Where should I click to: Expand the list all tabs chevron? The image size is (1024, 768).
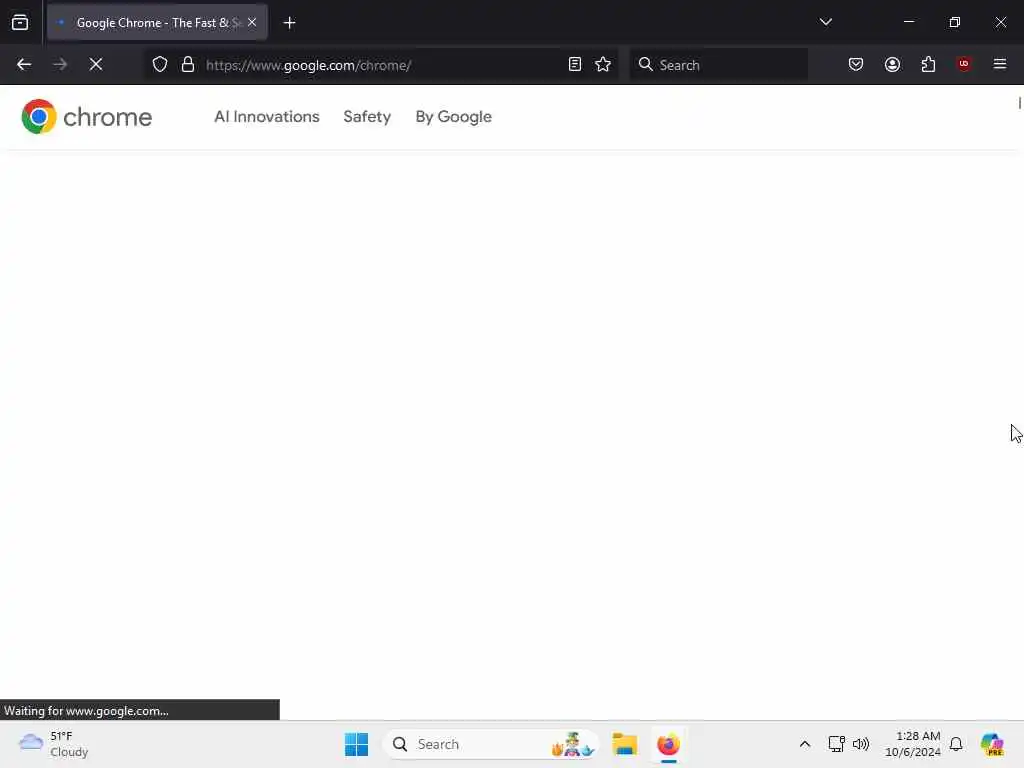pos(825,22)
